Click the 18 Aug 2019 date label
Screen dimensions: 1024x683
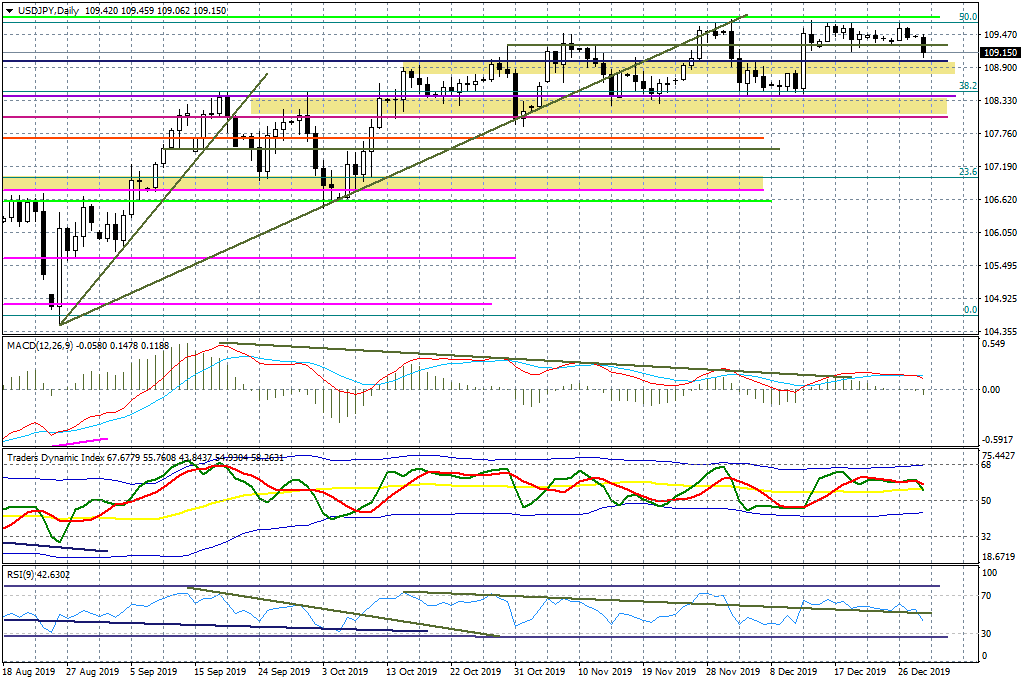coord(30,672)
